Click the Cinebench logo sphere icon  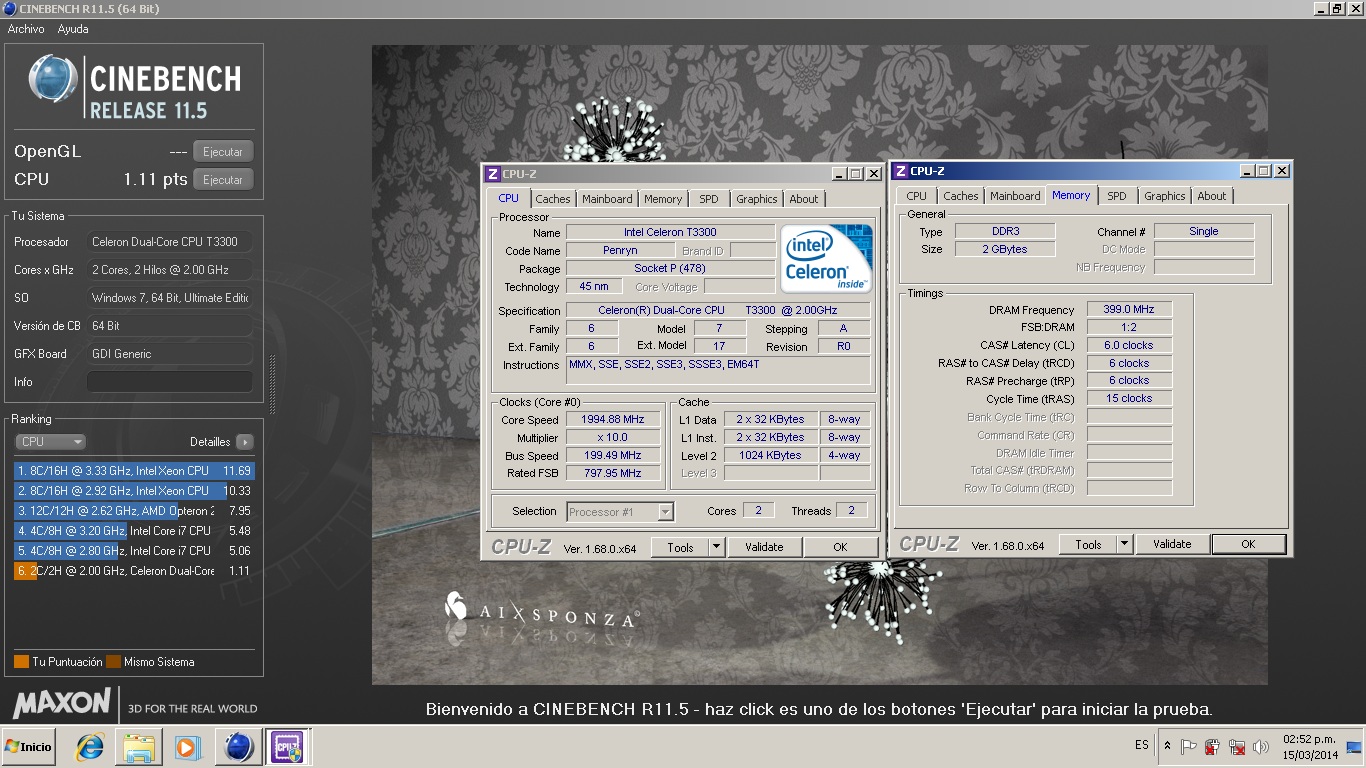(x=53, y=79)
